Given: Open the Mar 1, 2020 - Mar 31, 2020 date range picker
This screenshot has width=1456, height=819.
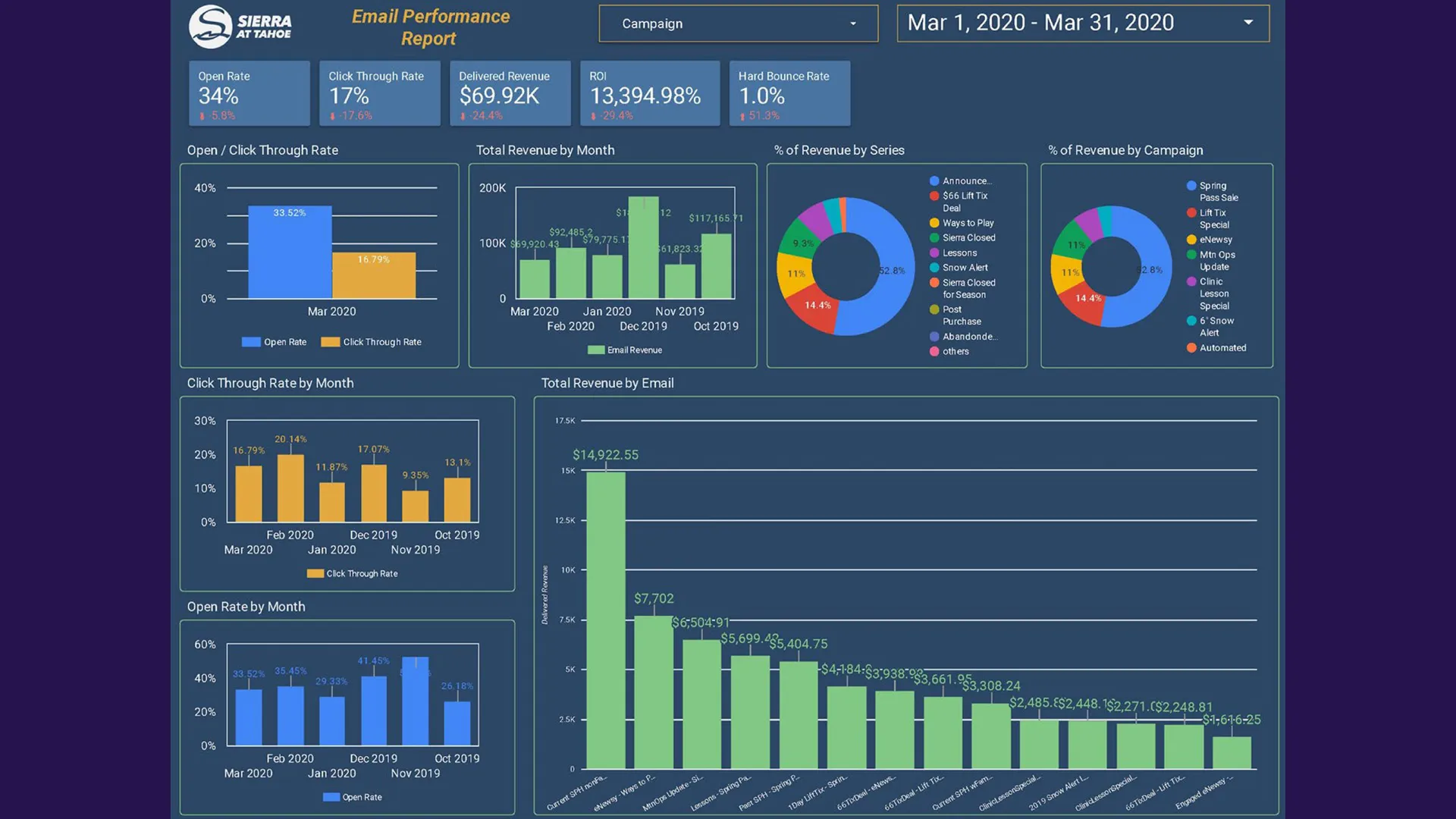Looking at the screenshot, I should coord(1083,23).
